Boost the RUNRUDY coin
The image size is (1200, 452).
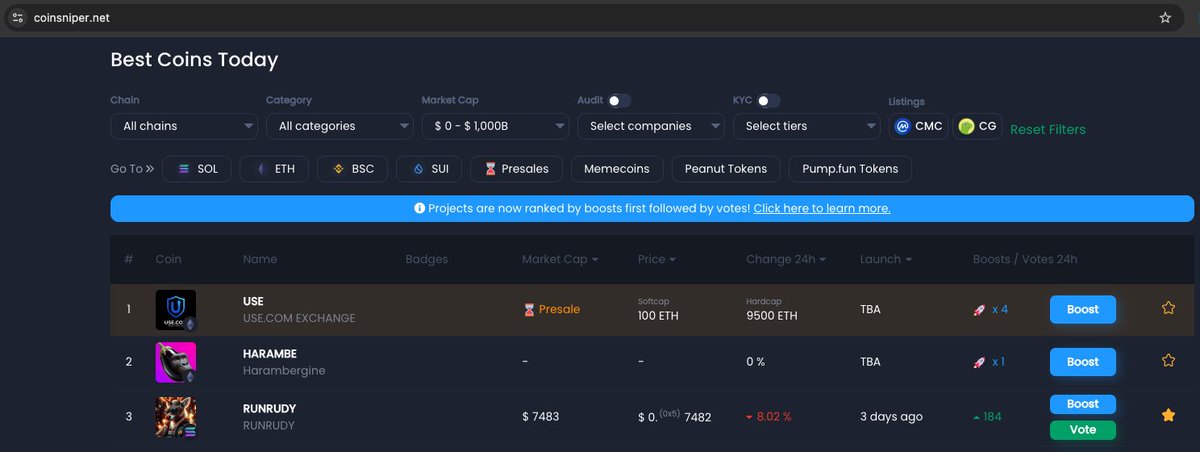(x=1082, y=404)
